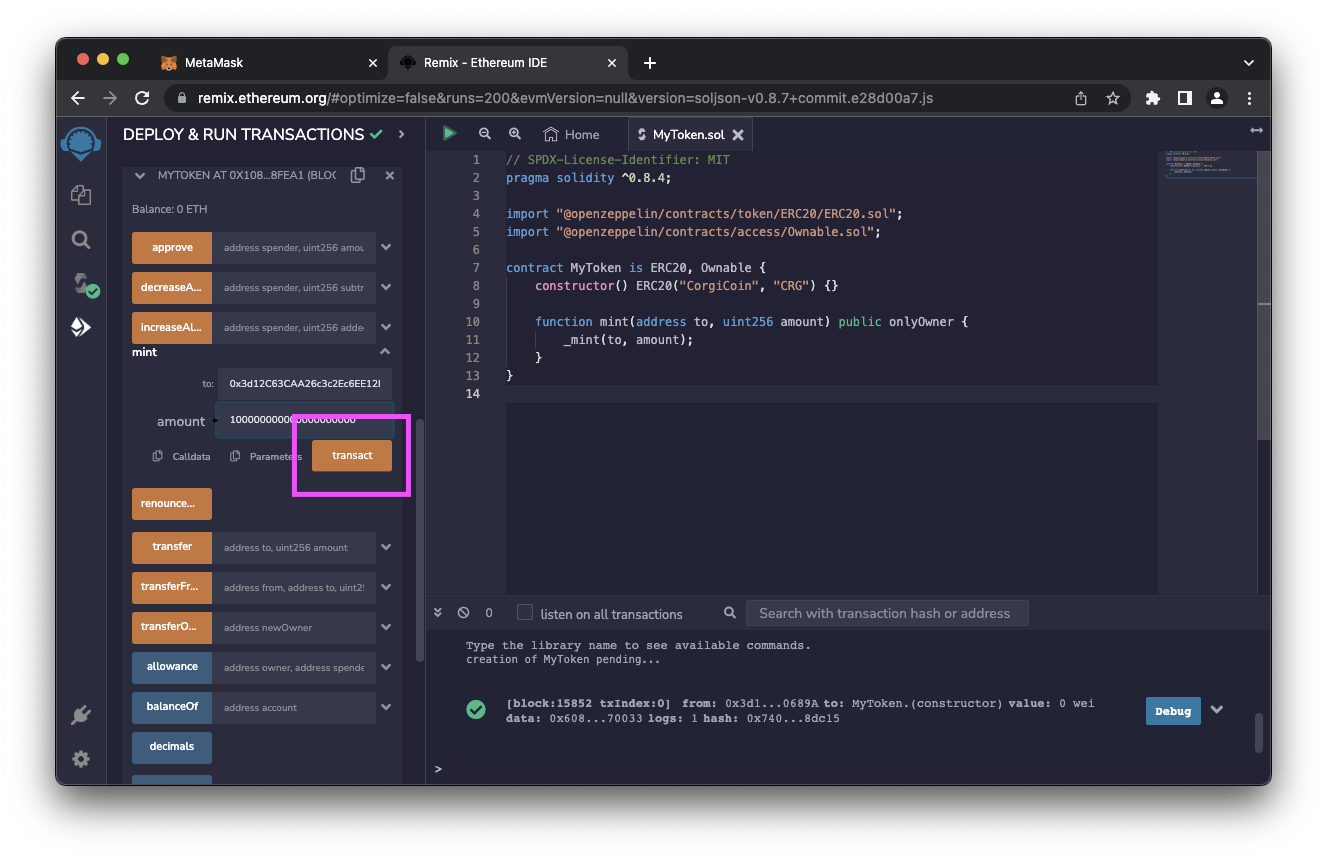Viewport: 1327px width, 859px height.
Task: Collapse the mint function form
Action: coord(385,352)
